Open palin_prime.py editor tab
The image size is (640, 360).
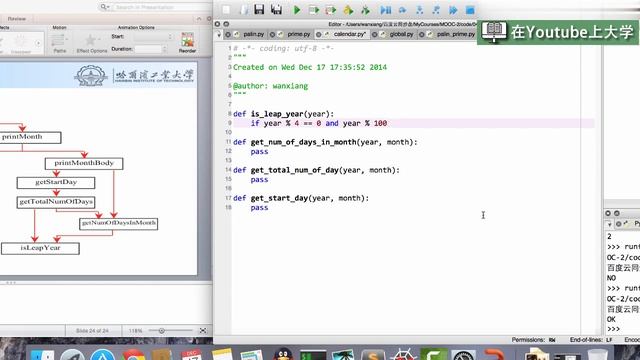coord(456,34)
